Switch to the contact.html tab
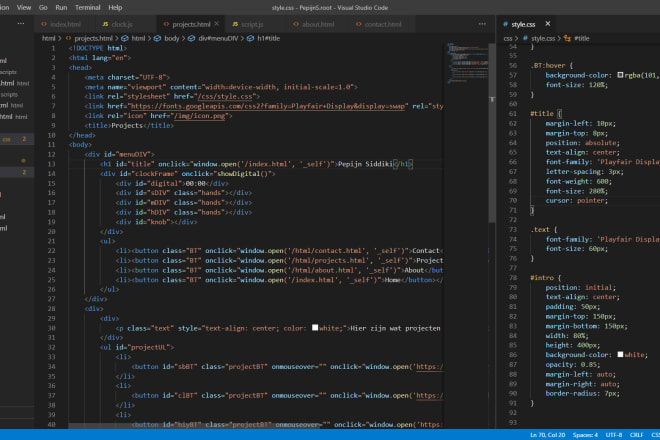Screen dimensions: 660x440 (x=383, y=24)
